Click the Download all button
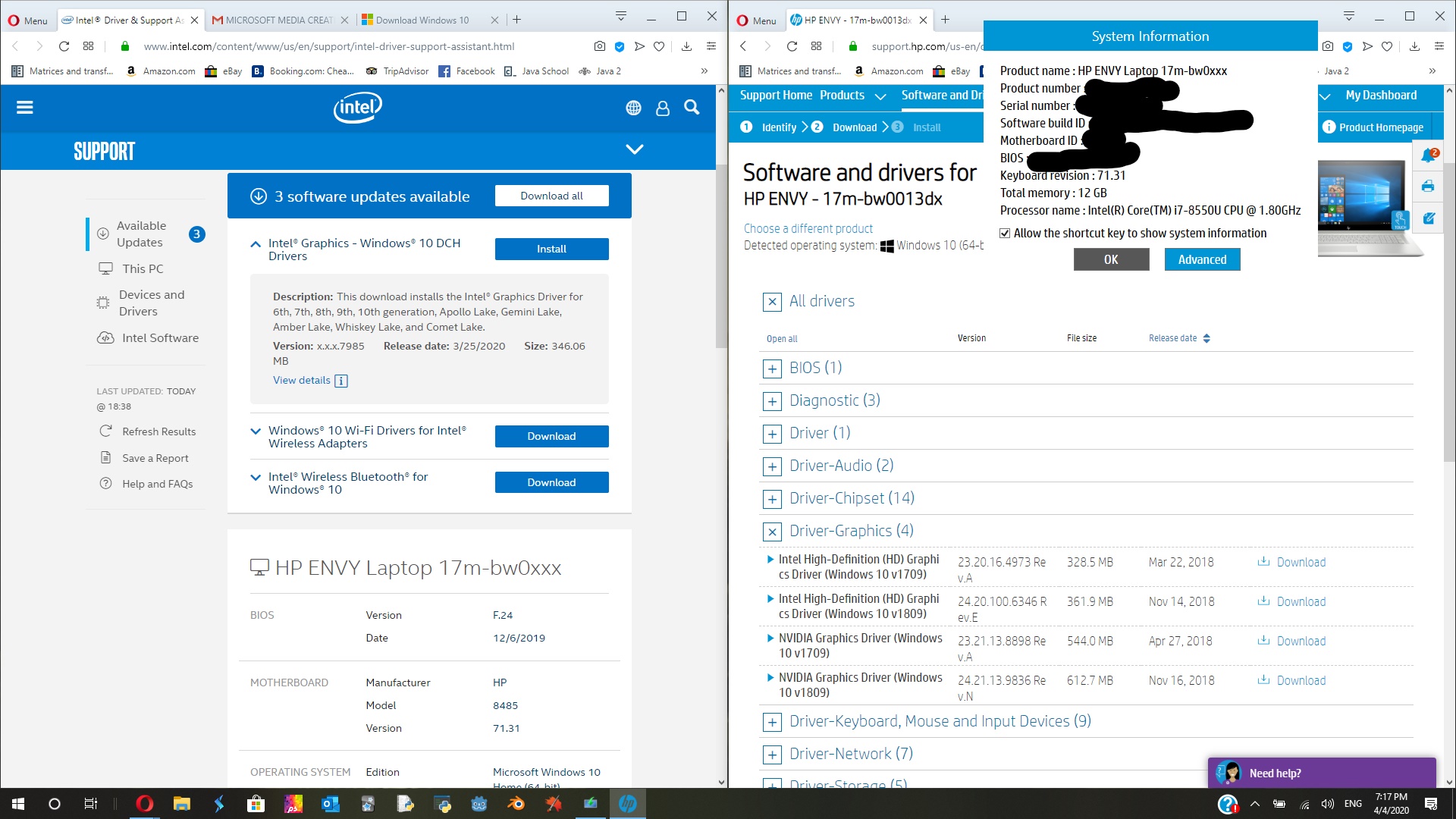 pos(551,196)
